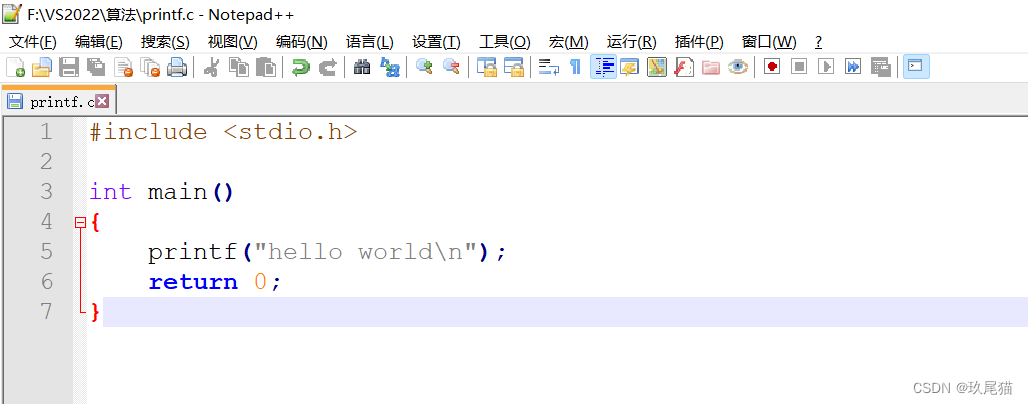Toggle word wrap toolbar icon
The width and height of the screenshot is (1028, 404).
click(548, 67)
